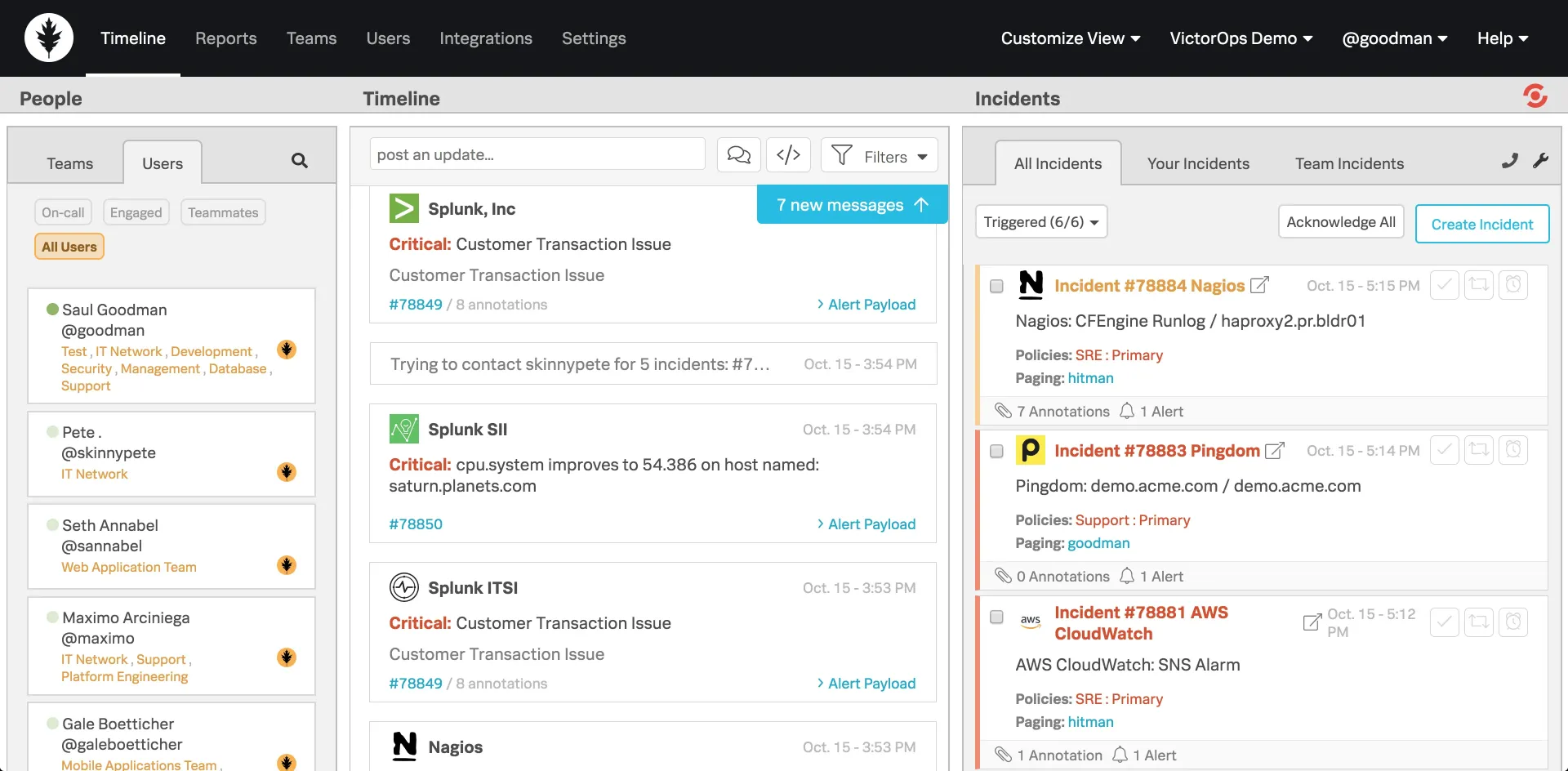The height and width of the screenshot is (771, 1568).
Task: Click the phone icon in Incidents panel
Action: (x=1510, y=161)
